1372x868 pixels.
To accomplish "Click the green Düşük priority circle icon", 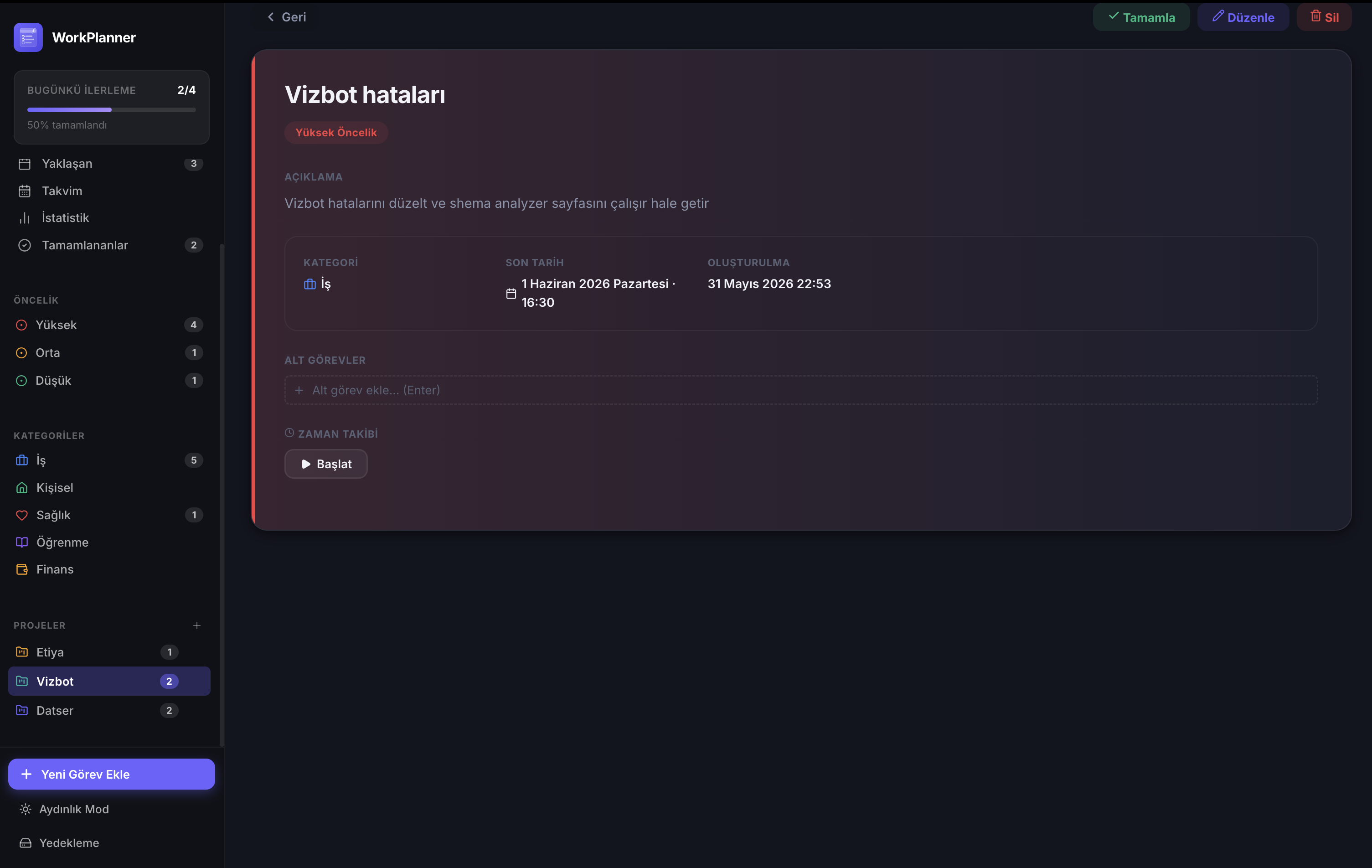I will pyautogui.click(x=22, y=381).
